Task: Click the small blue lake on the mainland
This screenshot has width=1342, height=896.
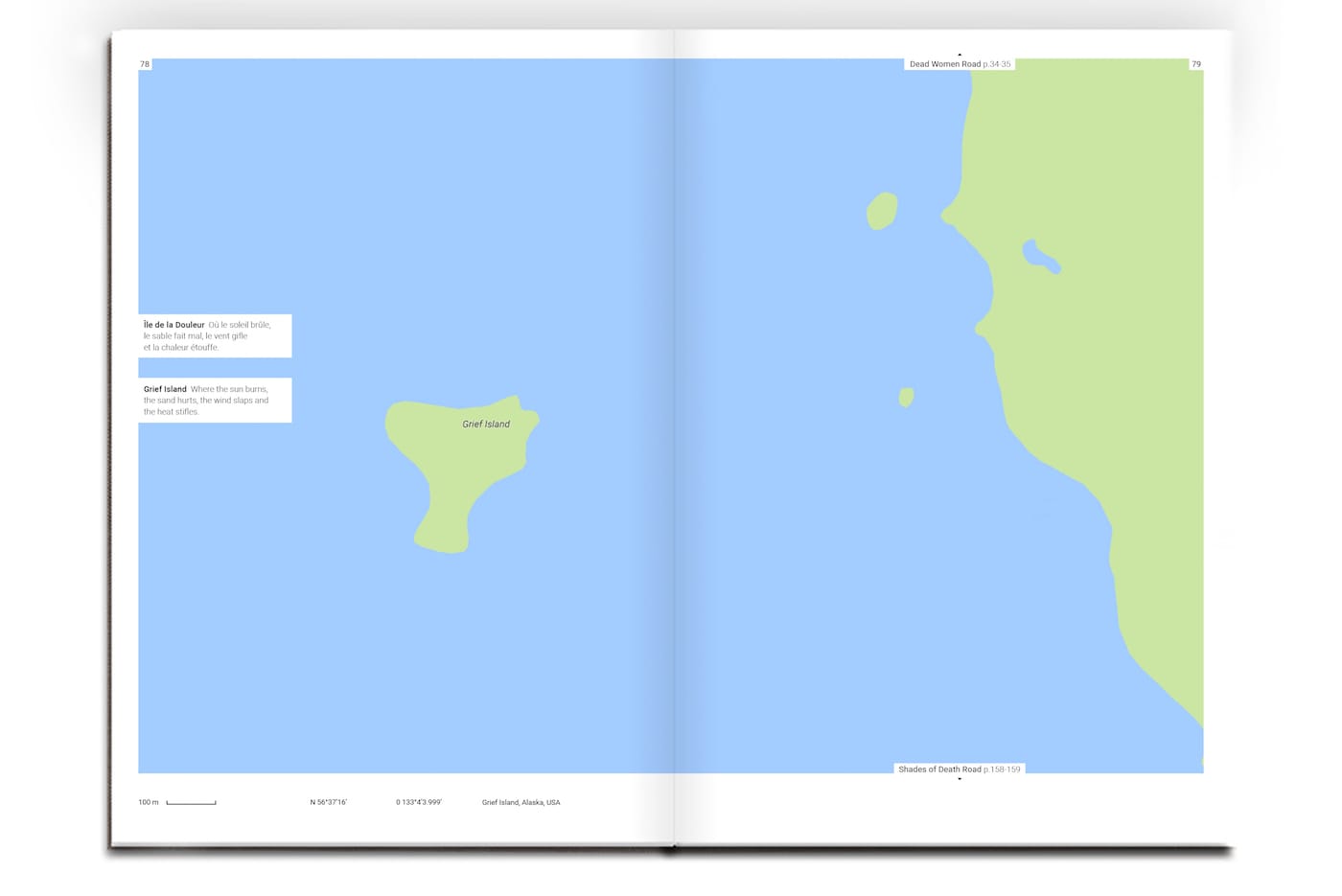Action: [x=1039, y=257]
